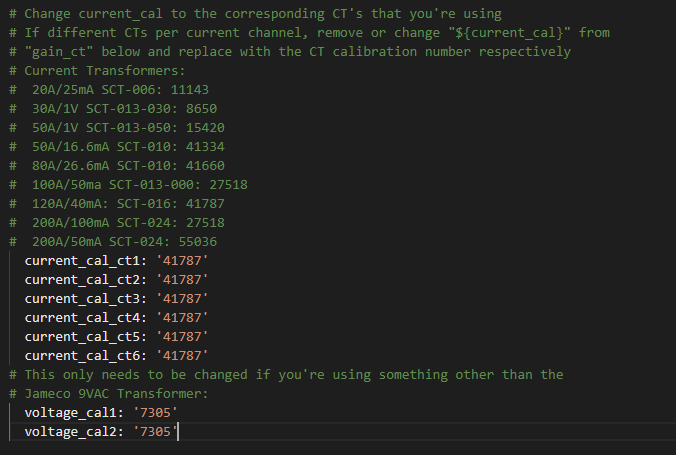Select the current_cal_ct4 line key
676x455 pixels.
pos(82,318)
